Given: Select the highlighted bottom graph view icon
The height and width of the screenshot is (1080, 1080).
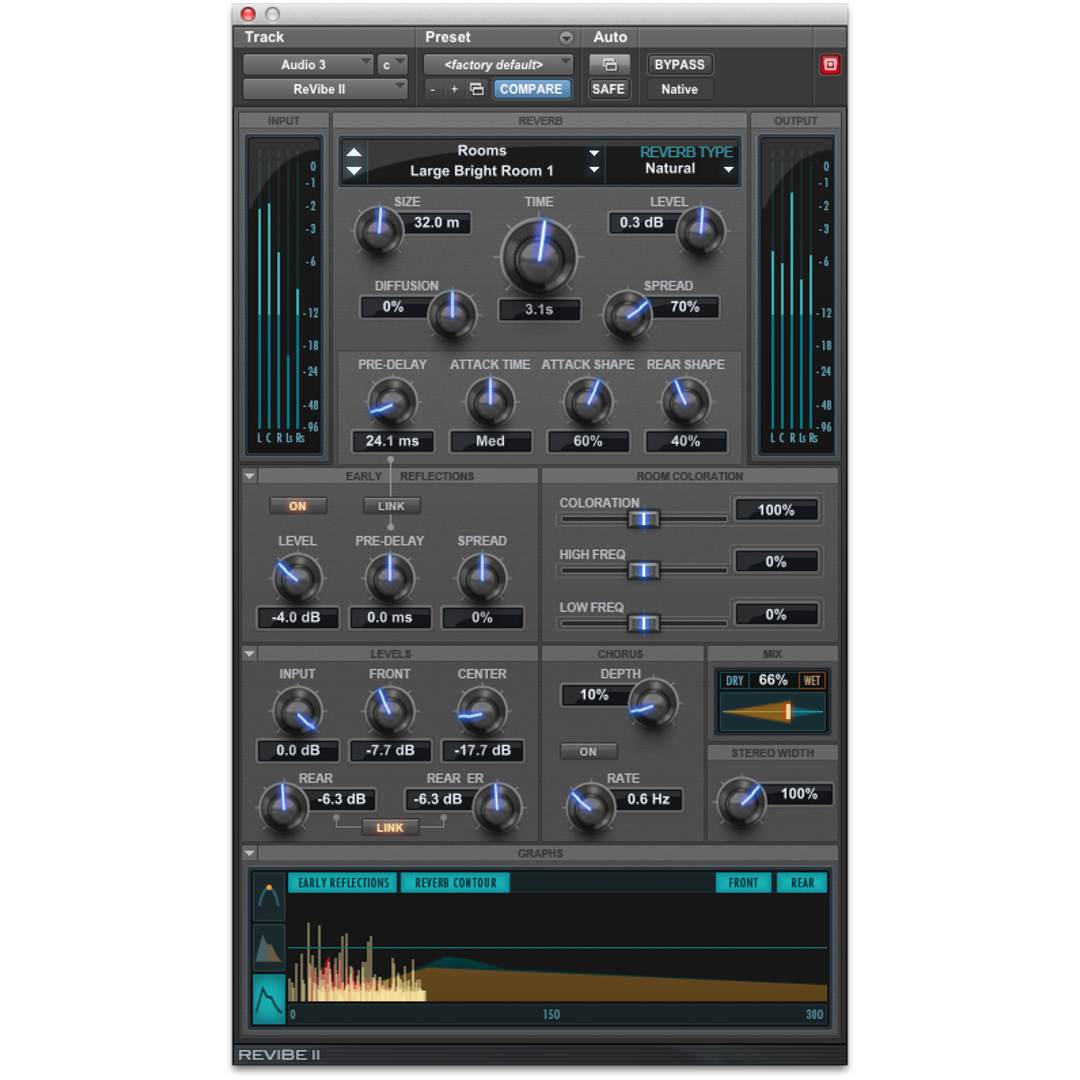Looking at the screenshot, I should click(269, 998).
